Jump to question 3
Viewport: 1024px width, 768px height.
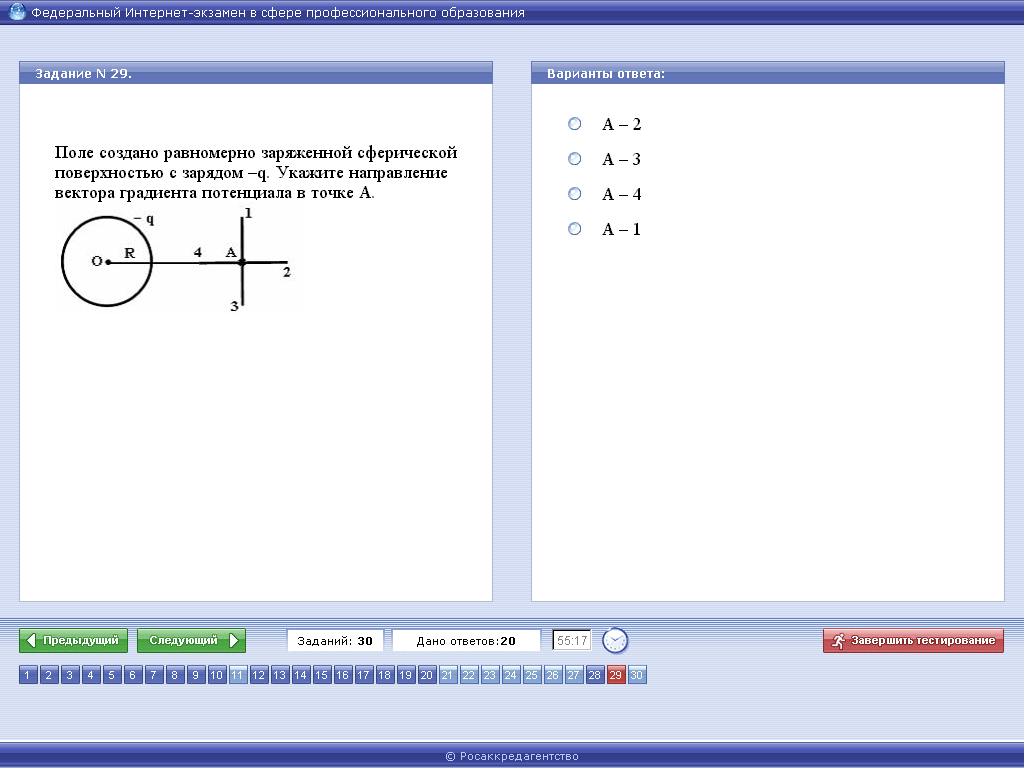[70, 675]
